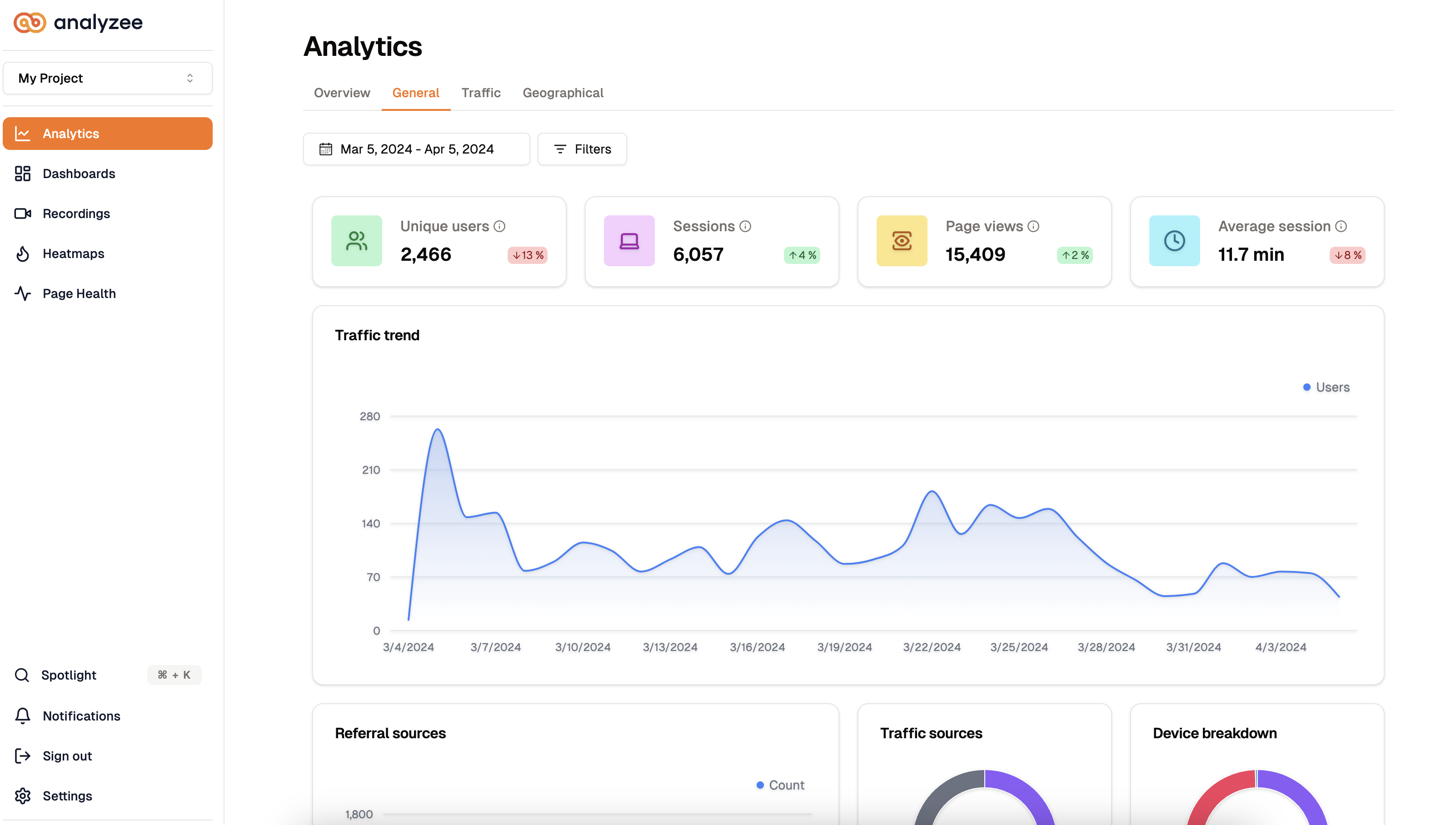1456x825 pixels.
Task: Click the filter lines icon
Action: pyautogui.click(x=560, y=149)
